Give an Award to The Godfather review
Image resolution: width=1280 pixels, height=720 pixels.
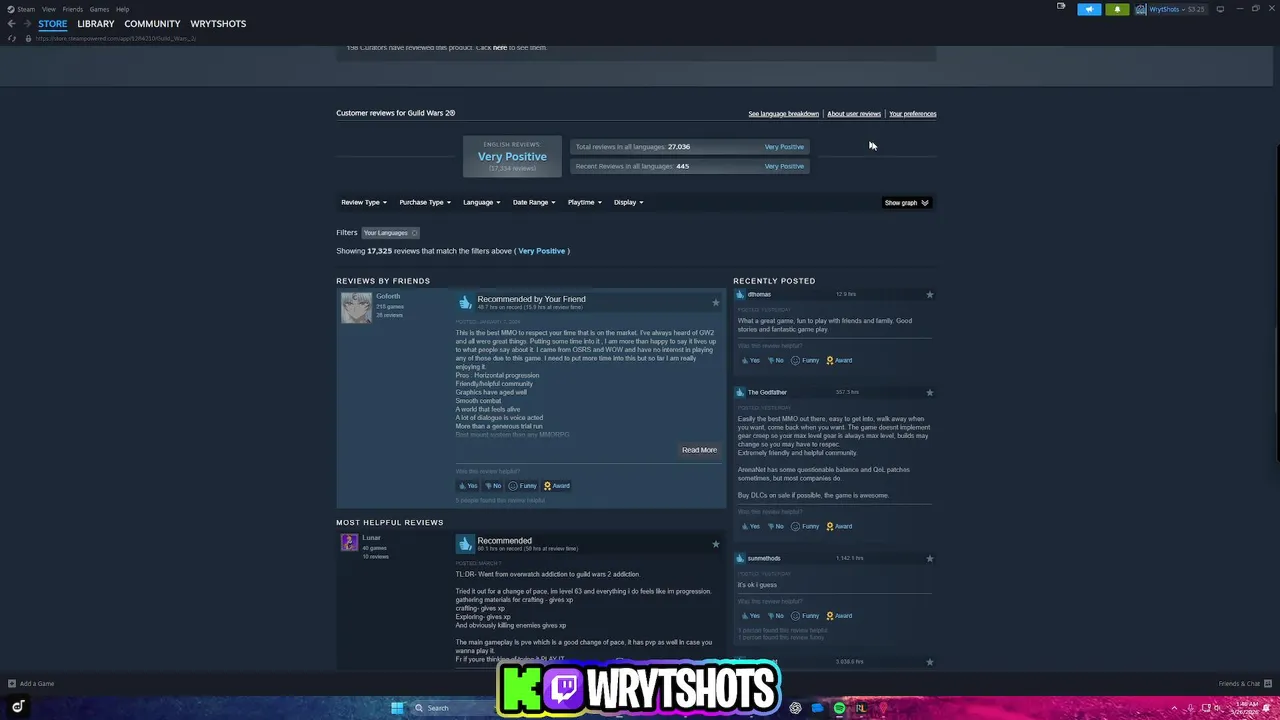839,526
